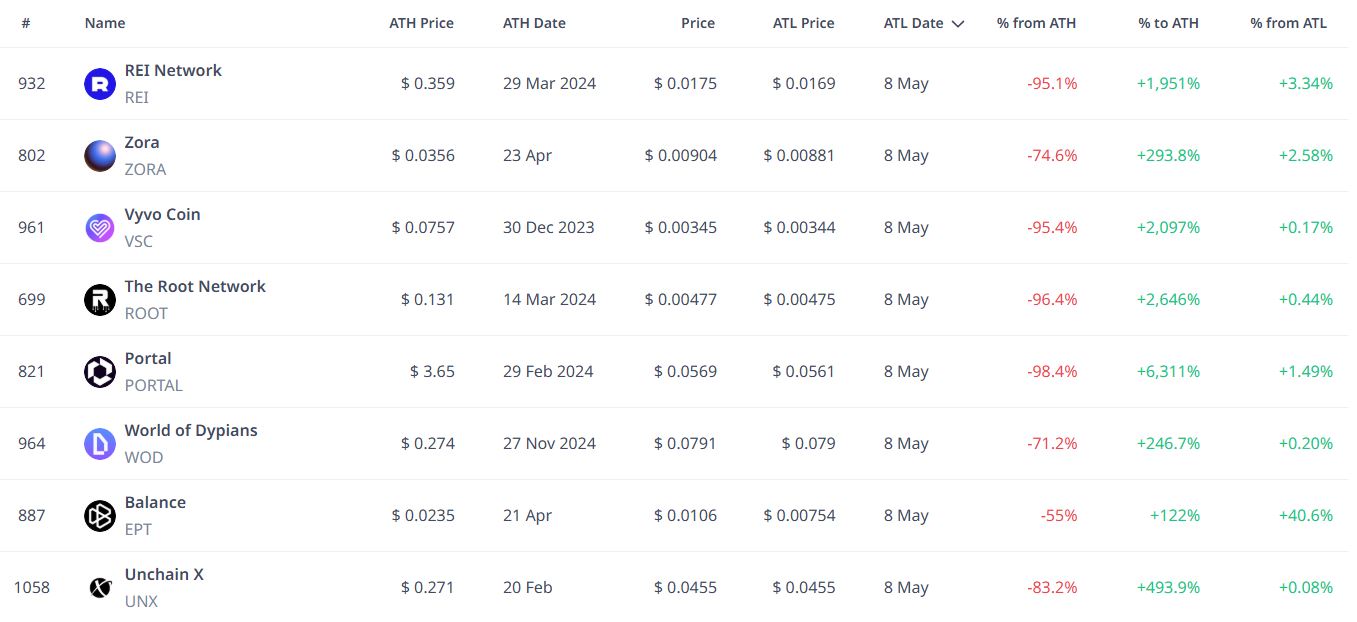Viewport: 1357px width, 622px height.
Task: Toggle sort arrow next to ATL Date
Action: pos(958,24)
